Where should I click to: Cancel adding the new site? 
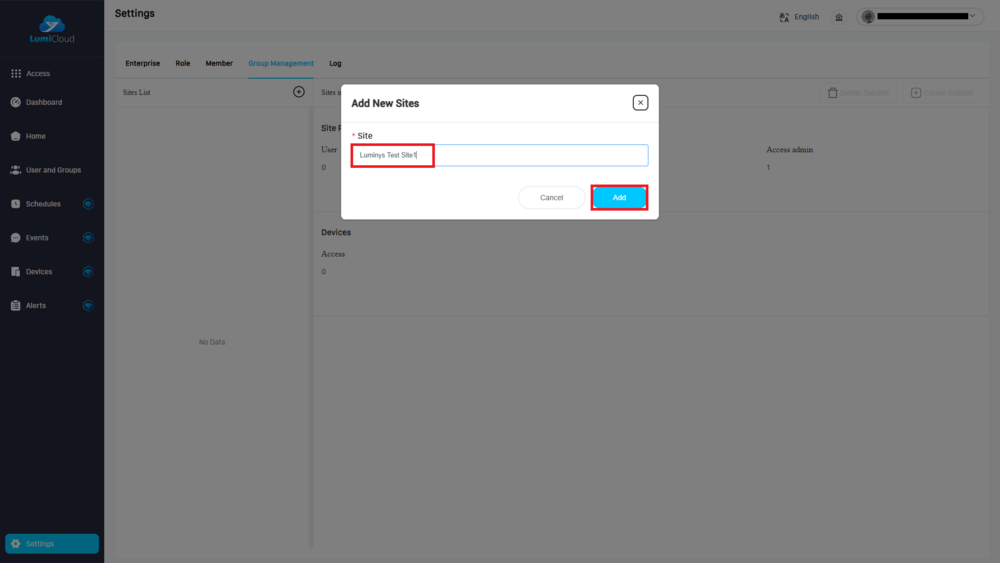(551, 198)
